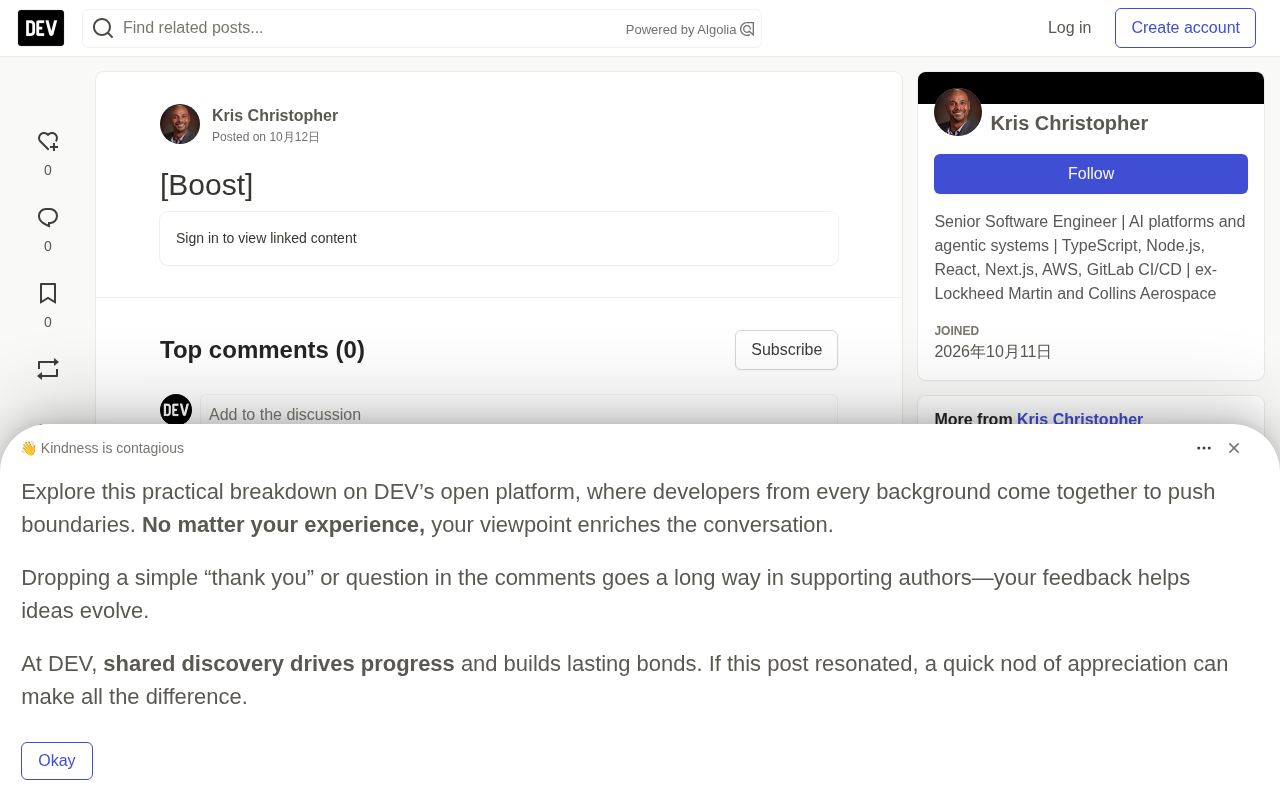Dismiss the Kindness is contagious banner
Image resolution: width=1280 pixels, height=800 pixels.
1234,448
